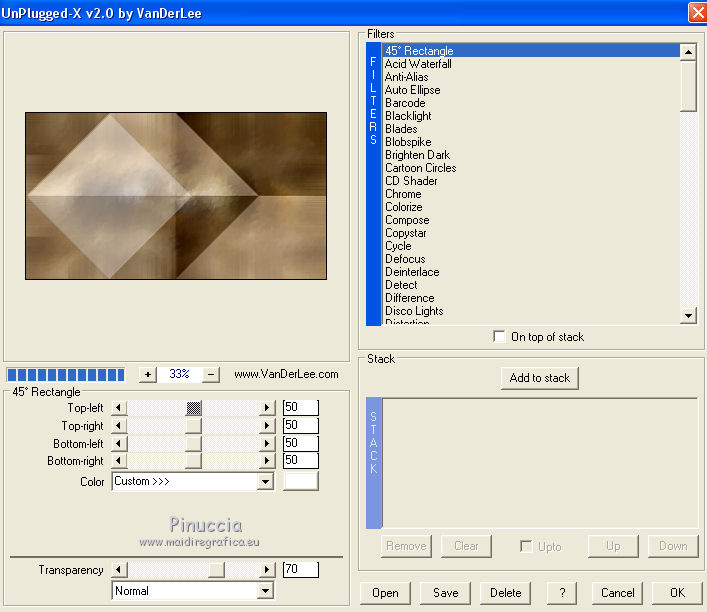
Task: Open the www.VanDerLee.com link
Action: (286, 374)
